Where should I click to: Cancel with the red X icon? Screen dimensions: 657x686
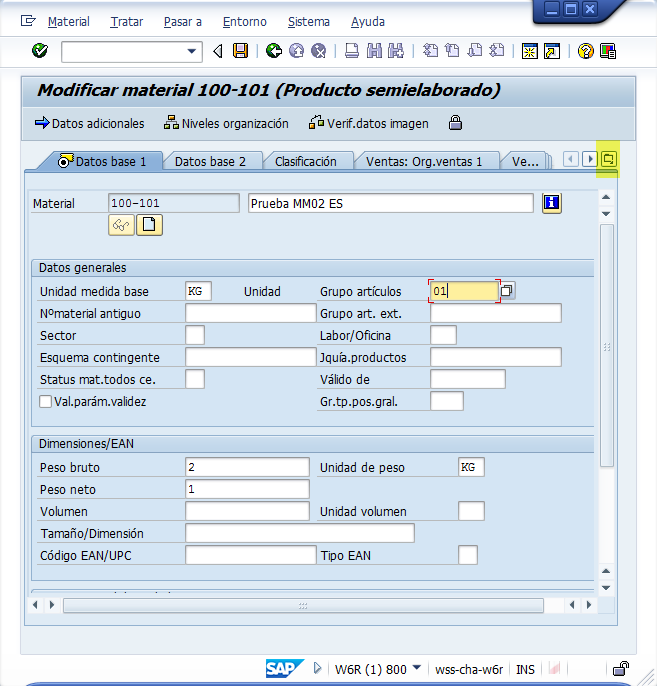(318, 51)
